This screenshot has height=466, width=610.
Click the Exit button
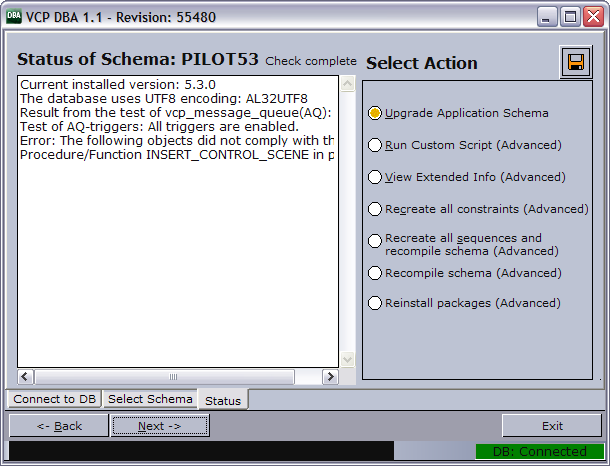pos(552,426)
